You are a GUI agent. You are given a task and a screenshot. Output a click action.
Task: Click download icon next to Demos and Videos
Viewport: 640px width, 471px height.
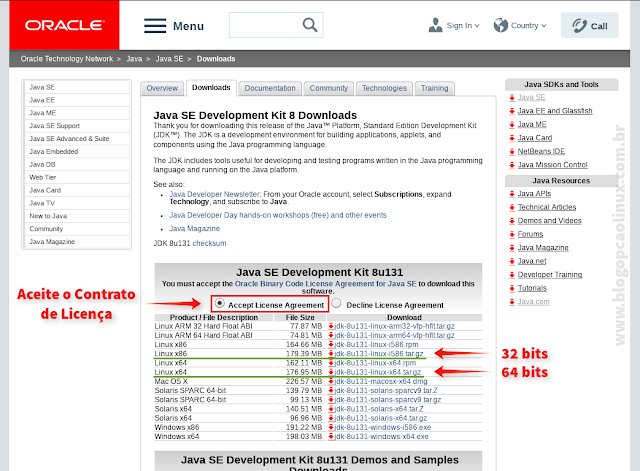point(512,221)
